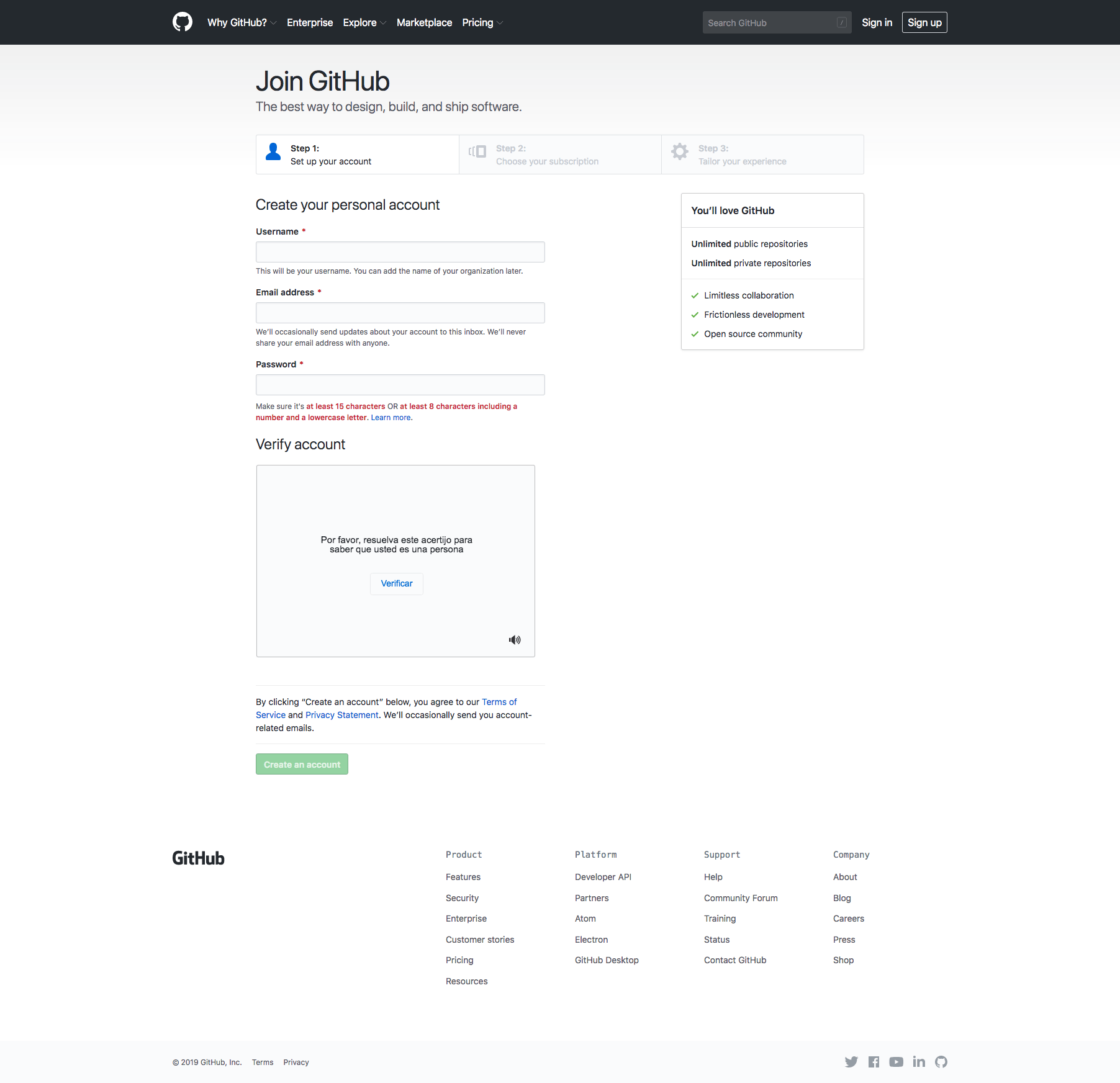The height and width of the screenshot is (1083, 1120).
Task: Click the YouTube icon in footer
Action: coord(896,1061)
